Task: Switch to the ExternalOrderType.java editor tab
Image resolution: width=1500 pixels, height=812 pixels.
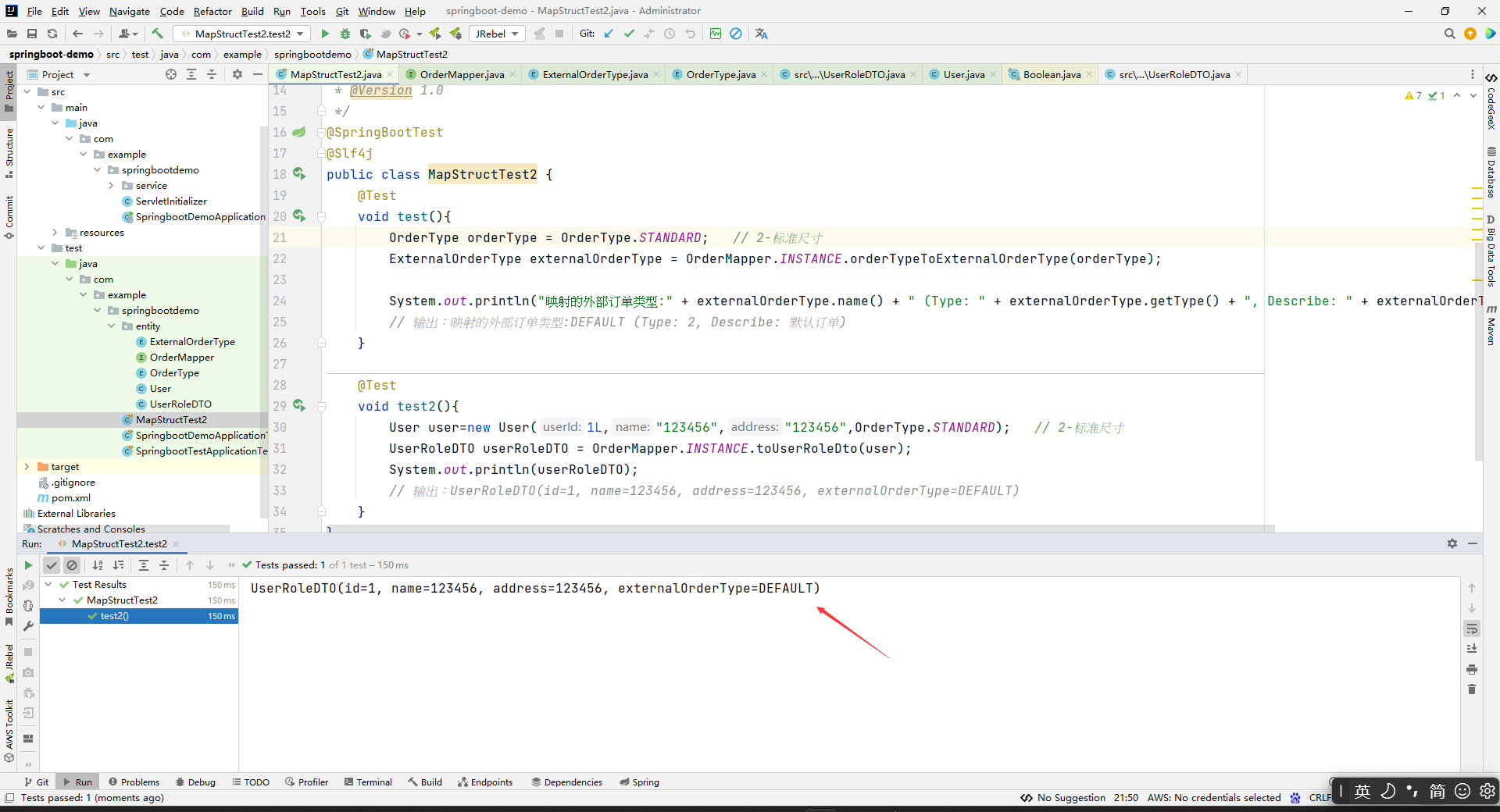Action: 595,74
